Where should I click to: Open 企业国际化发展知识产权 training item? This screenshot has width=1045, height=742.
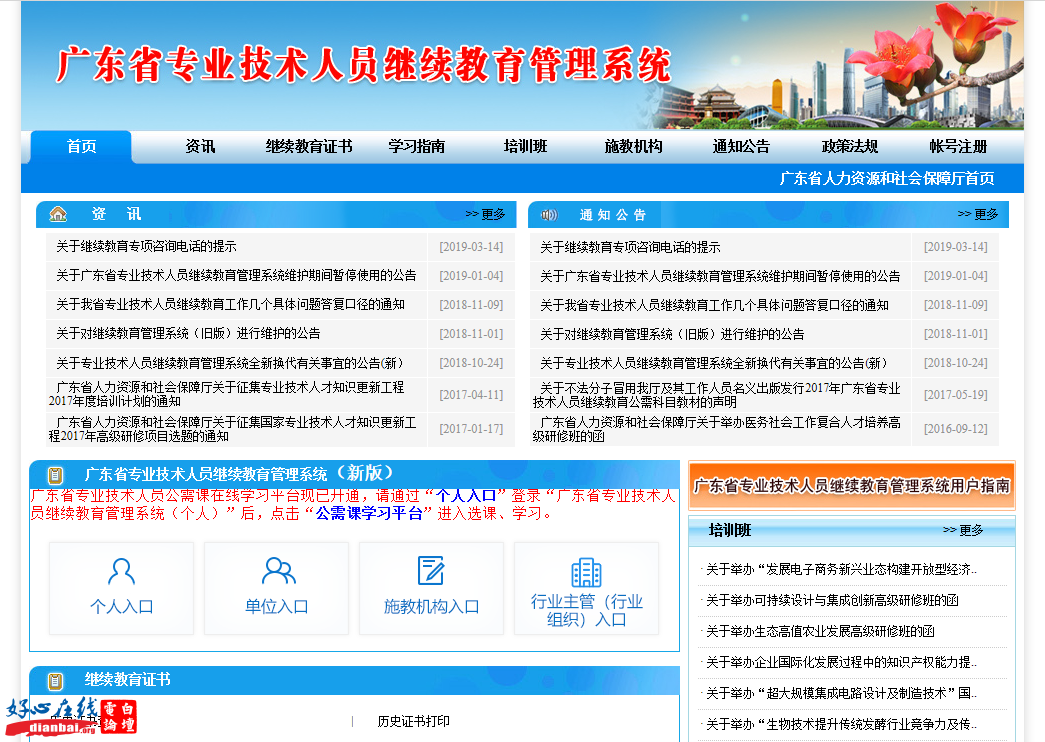click(x=841, y=662)
